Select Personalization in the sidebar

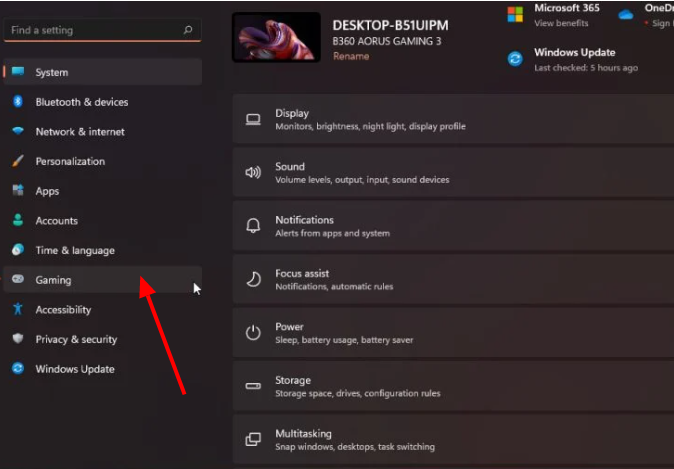pyautogui.click(x=103, y=161)
